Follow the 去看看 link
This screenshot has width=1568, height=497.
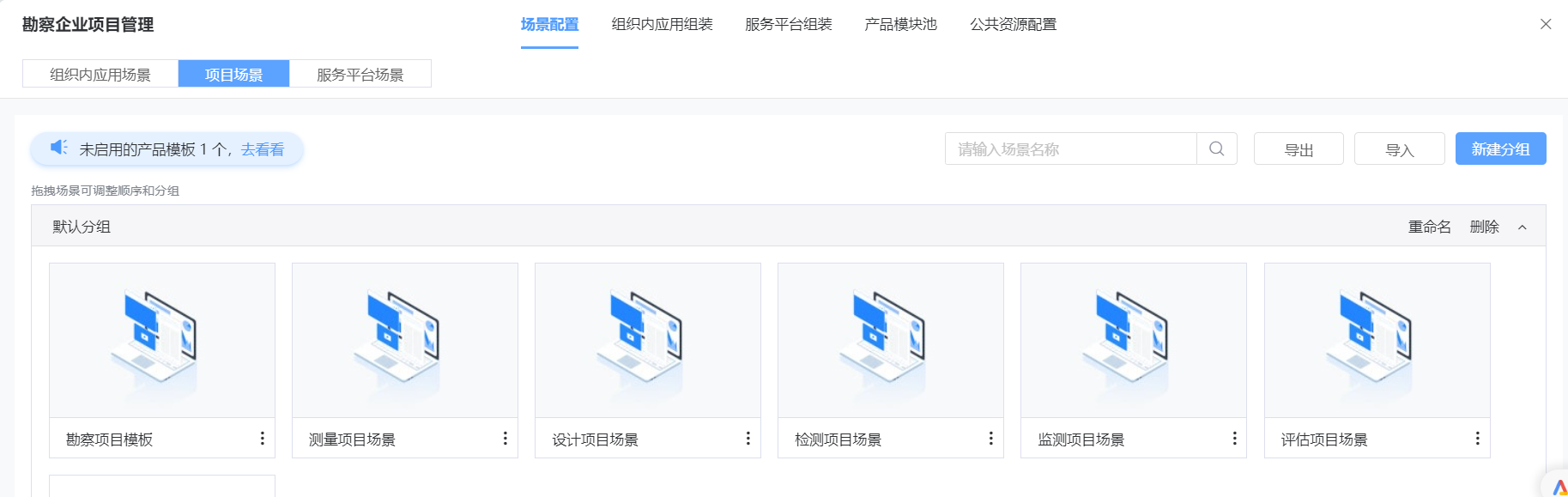coord(263,149)
